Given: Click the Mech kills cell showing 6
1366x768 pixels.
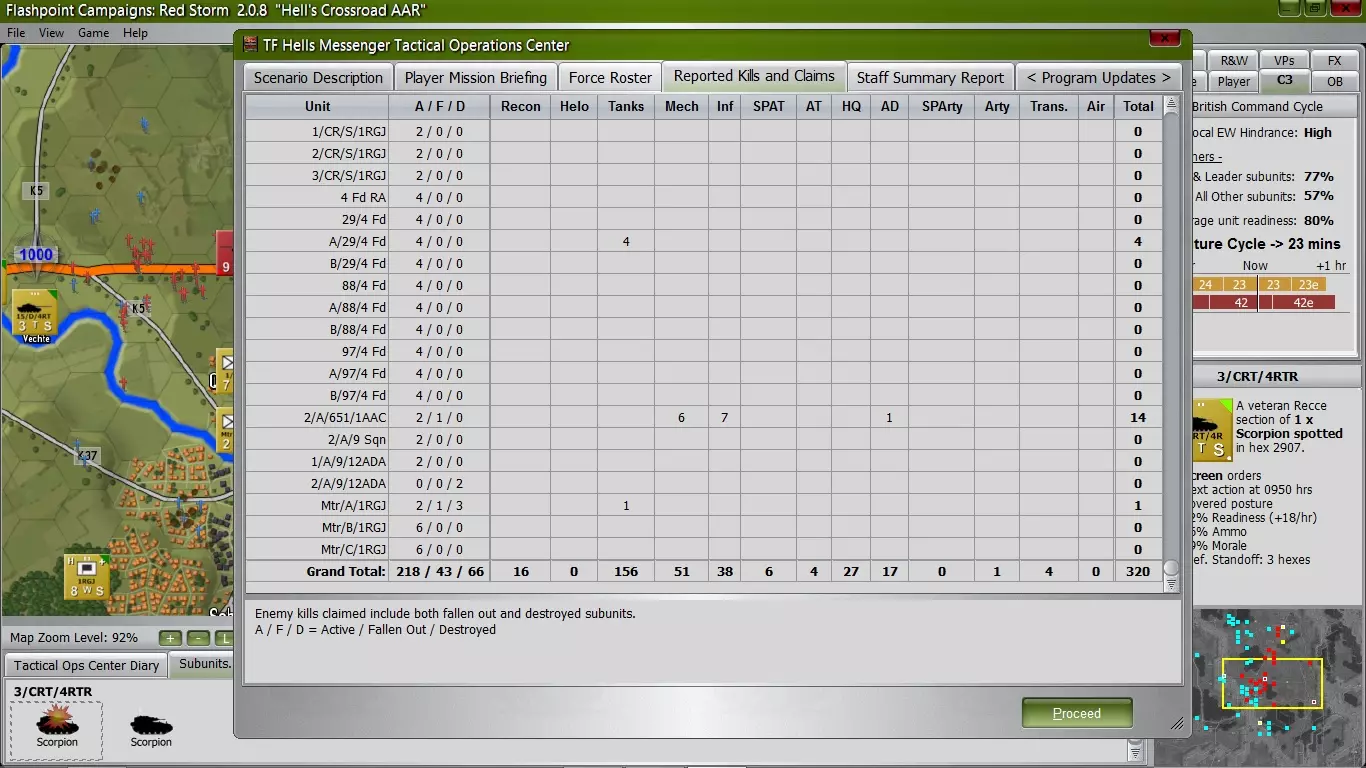Looking at the screenshot, I should (x=681, y=417).
